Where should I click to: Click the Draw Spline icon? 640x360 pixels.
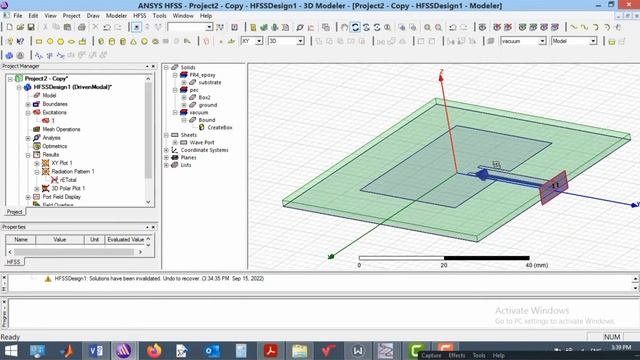click(x=584, y=27)
